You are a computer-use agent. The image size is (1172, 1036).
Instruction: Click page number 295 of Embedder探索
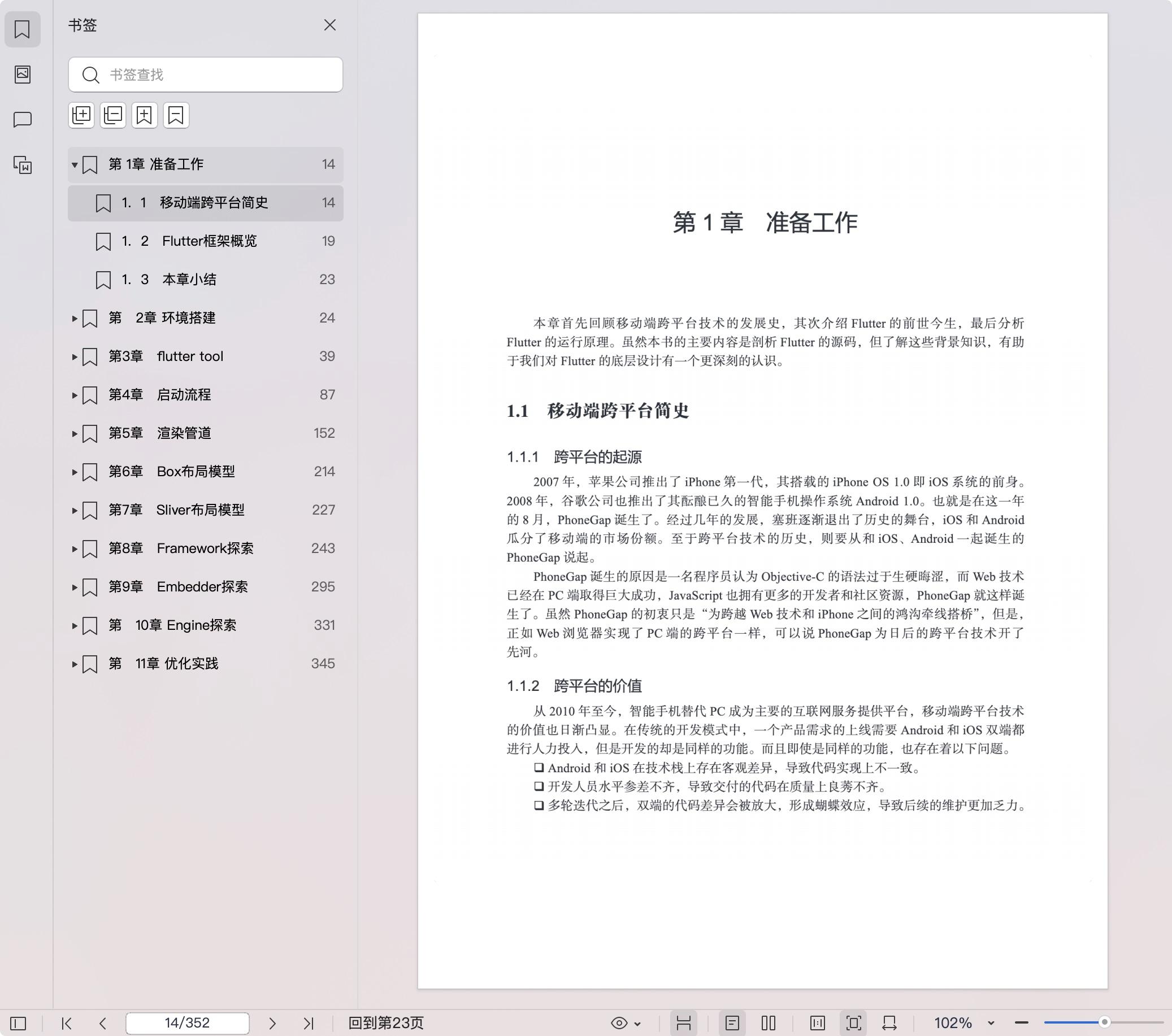point(323,587)
